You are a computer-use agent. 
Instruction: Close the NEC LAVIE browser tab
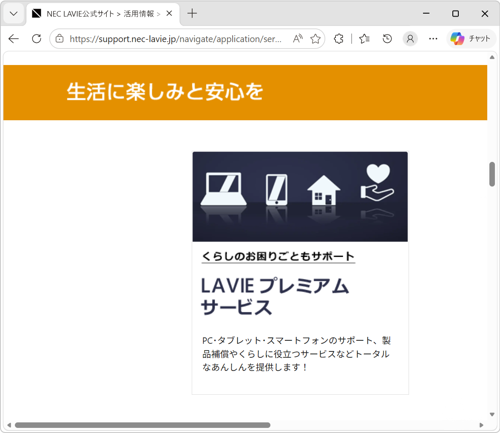point(169,13)
